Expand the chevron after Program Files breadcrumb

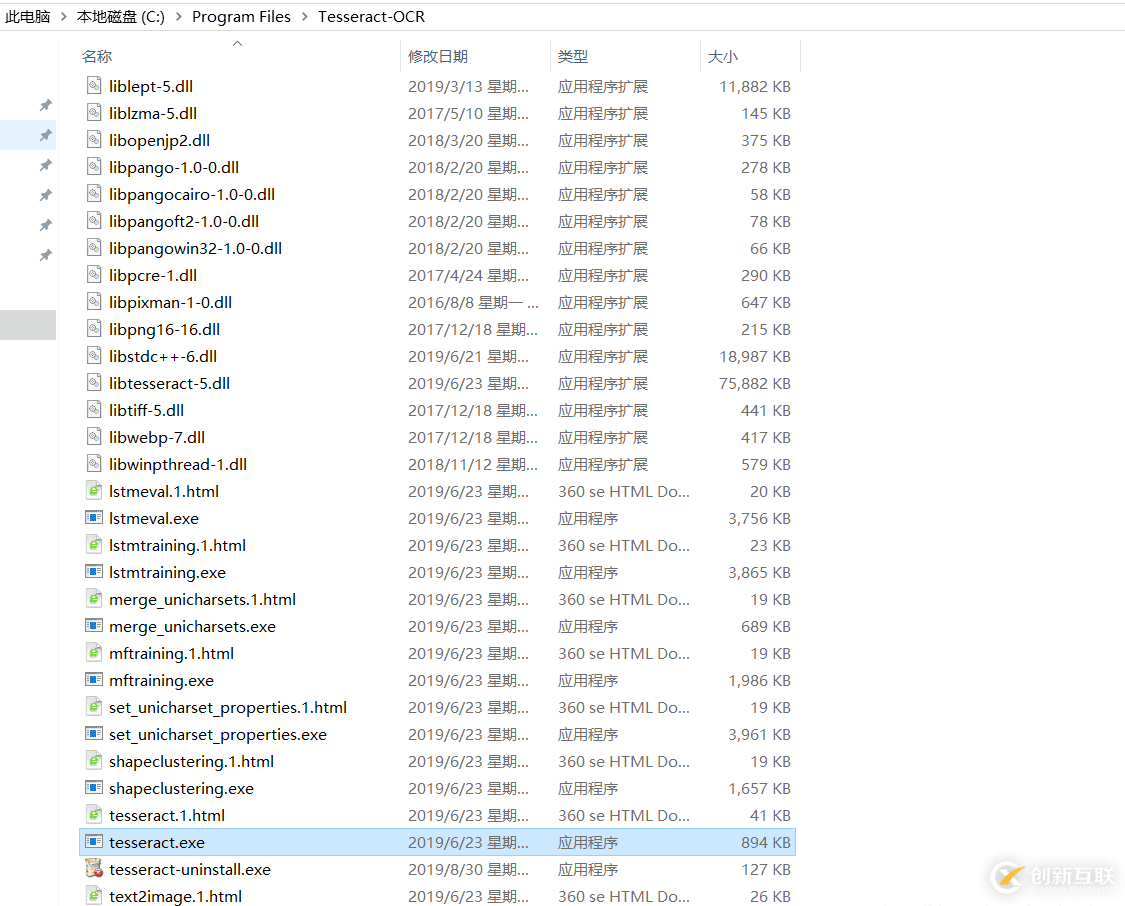(x=305, y=16)
